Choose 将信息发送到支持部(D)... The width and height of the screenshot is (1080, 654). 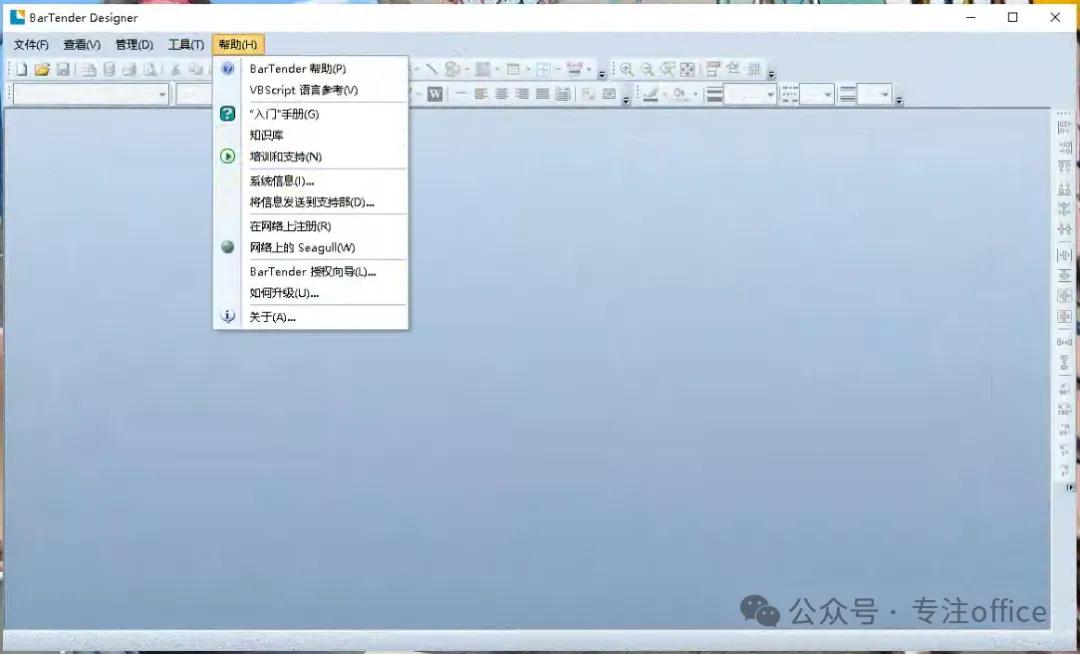[311, 202]
